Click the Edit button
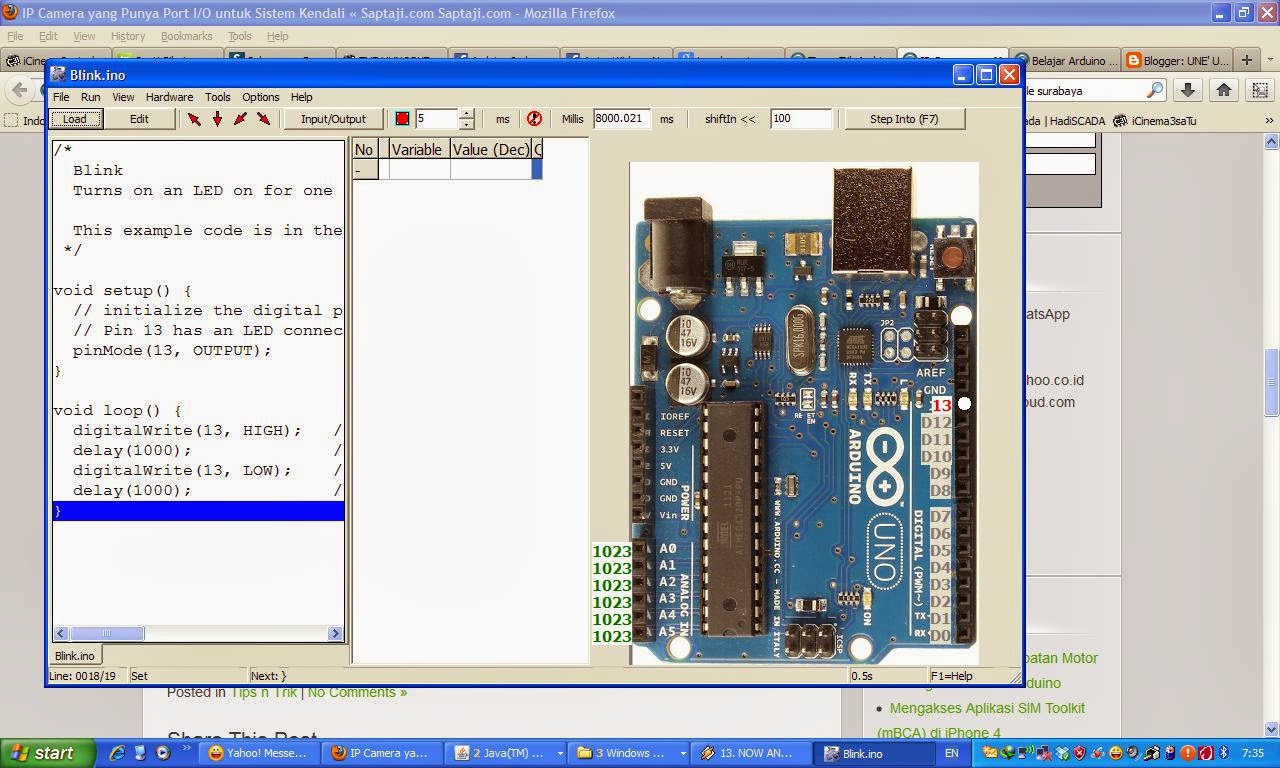The height and width of the screenshot is (768, 1280). pos(139,119)
